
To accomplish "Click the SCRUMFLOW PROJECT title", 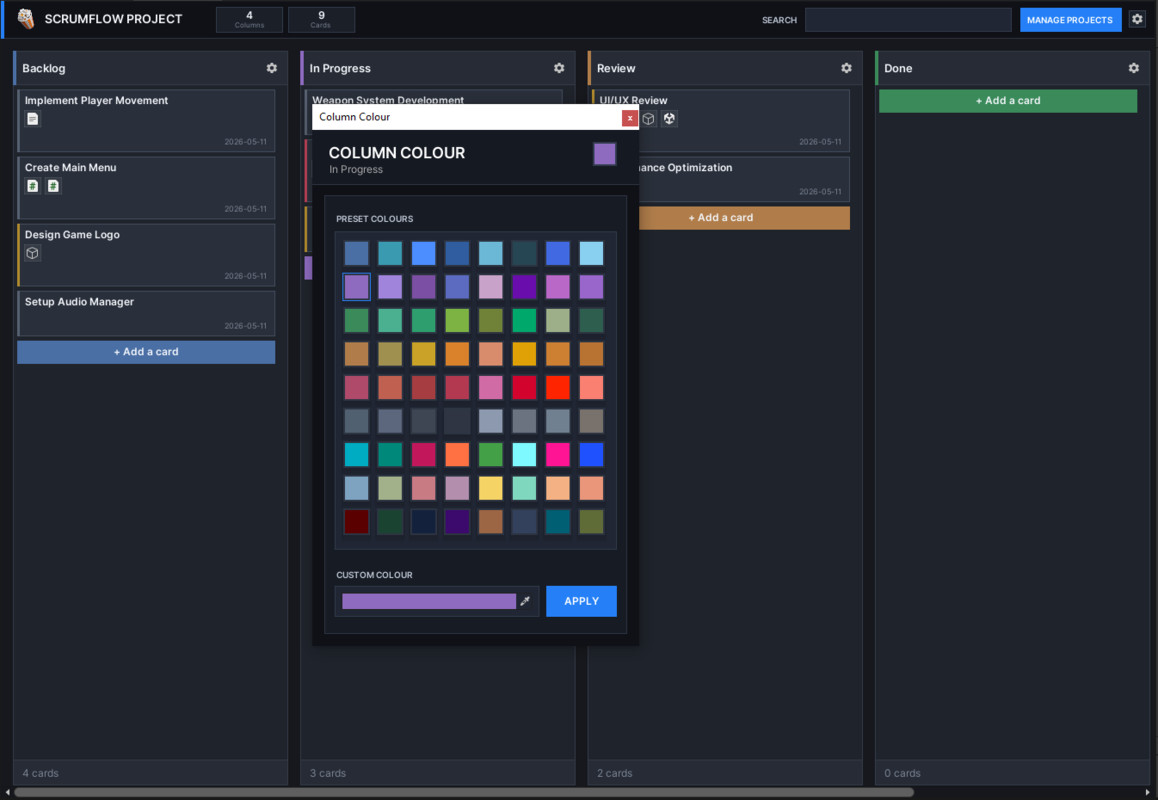I will click(113, 19).
